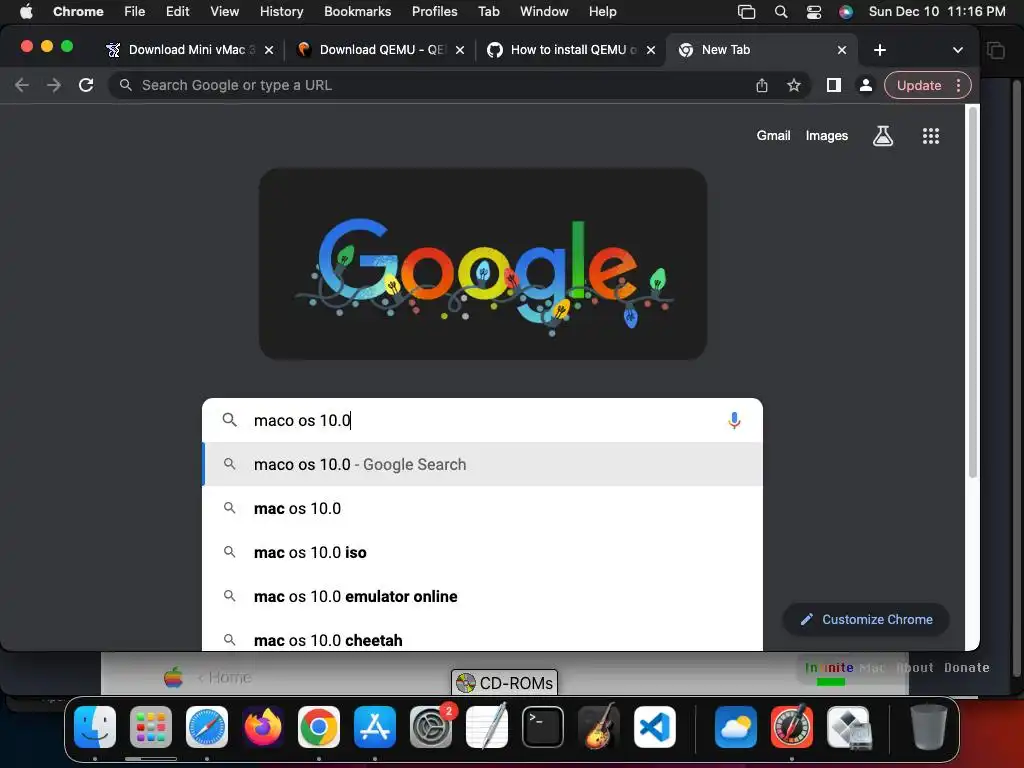Open Launchpad from the dock

(151, 727)
